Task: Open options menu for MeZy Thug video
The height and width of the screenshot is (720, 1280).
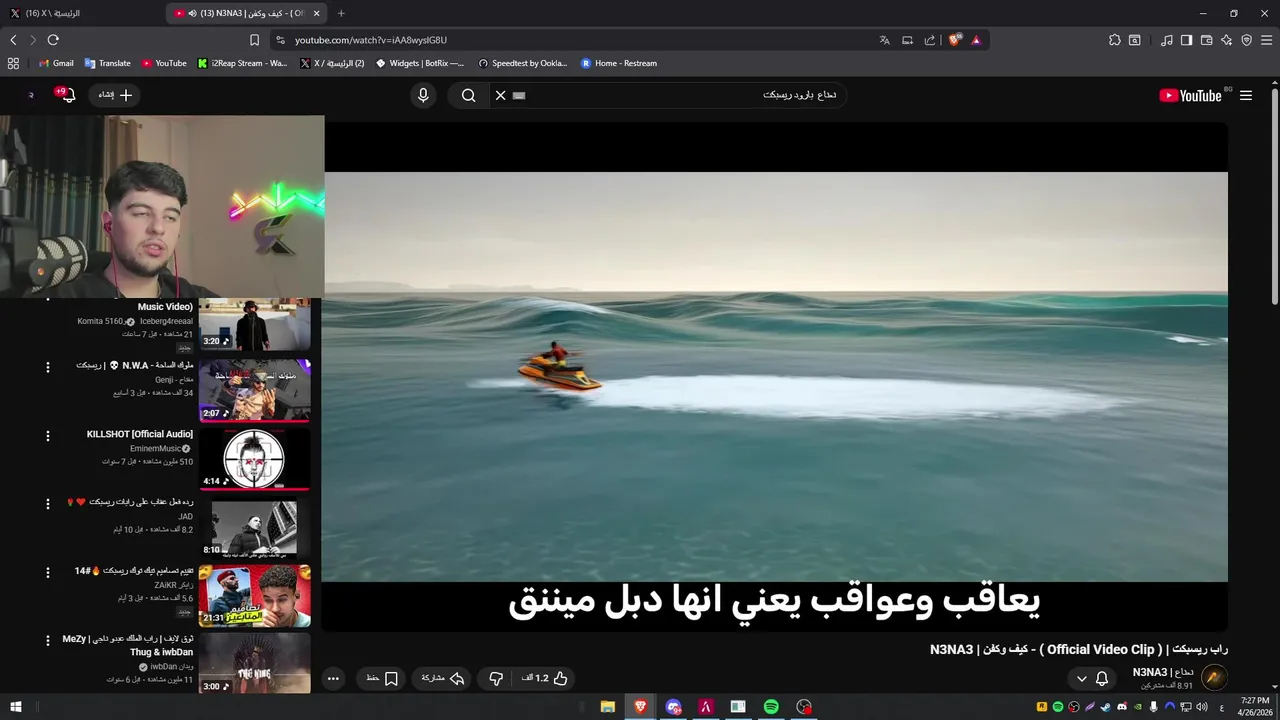Action: tap(47, 640)
